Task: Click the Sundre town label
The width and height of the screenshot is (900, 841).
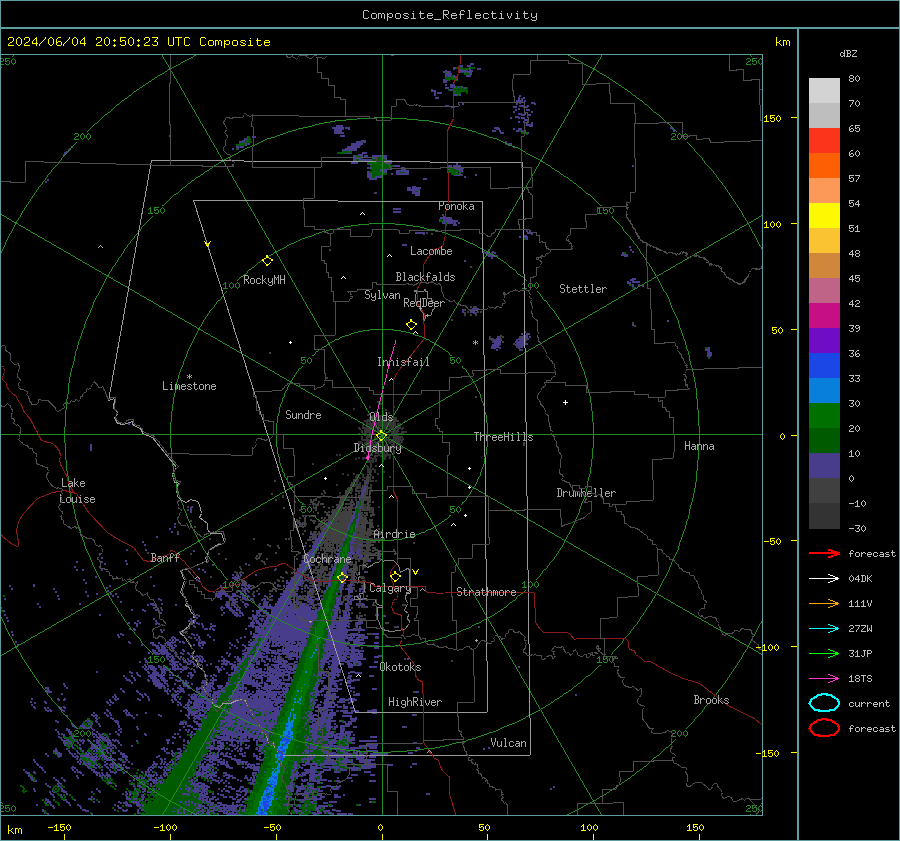Action: click(303, 414)
